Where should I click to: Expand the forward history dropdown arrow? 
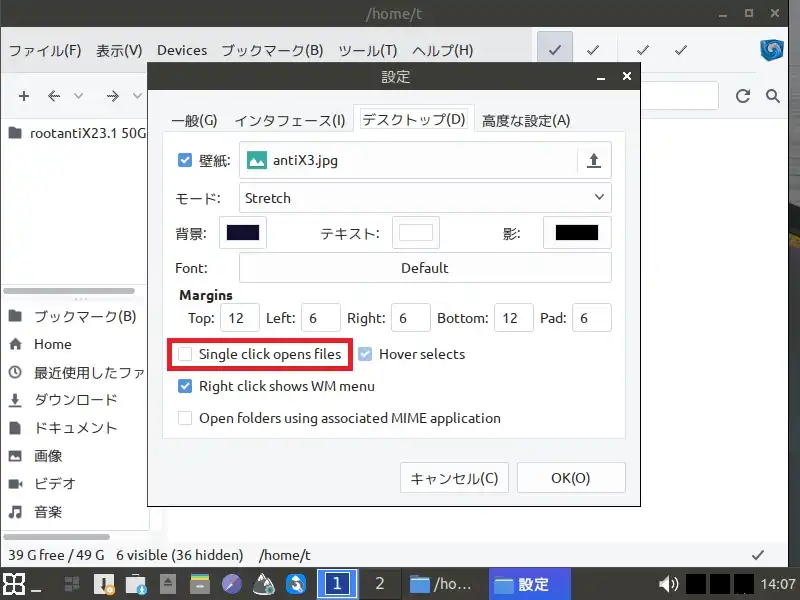[x=137, y=96]
